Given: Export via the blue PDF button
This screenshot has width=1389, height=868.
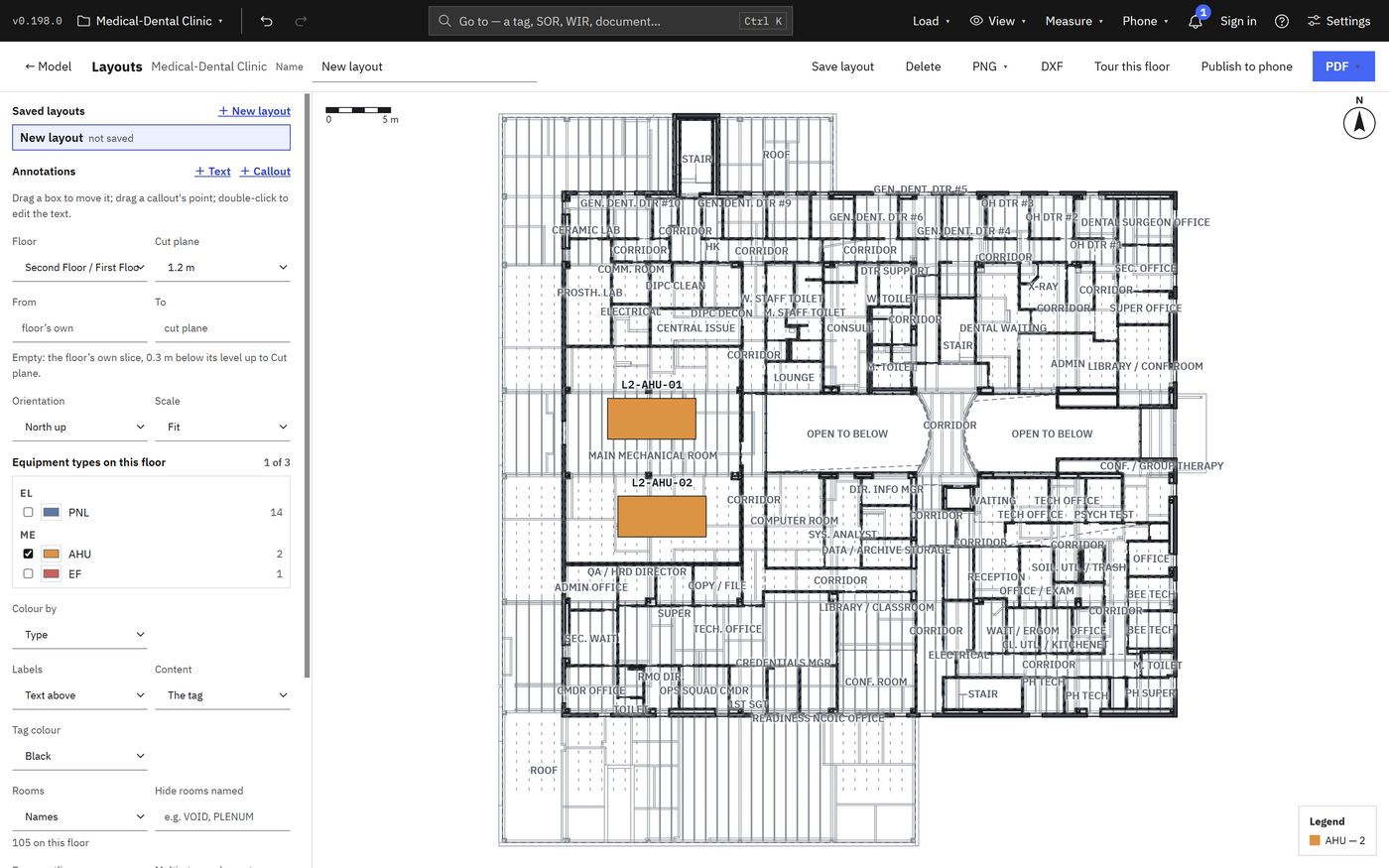Looking at the screenshot, I should coord(1343,66).
